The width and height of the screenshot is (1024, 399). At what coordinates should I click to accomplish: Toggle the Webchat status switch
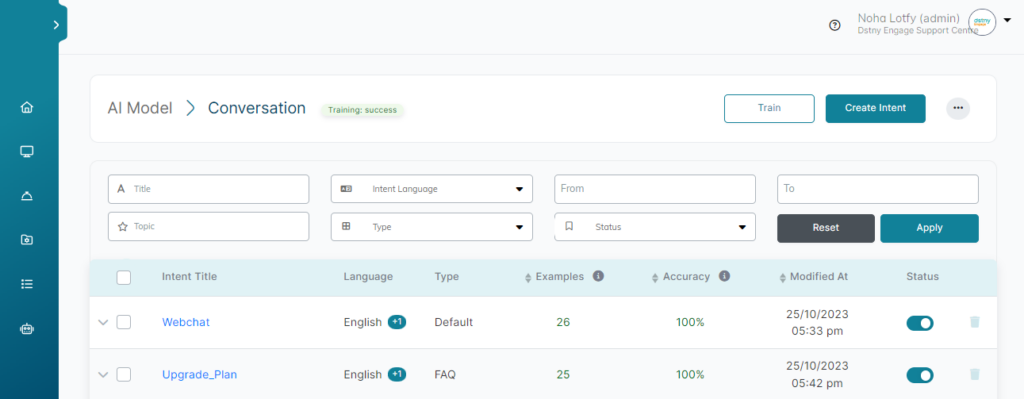click(x=920, y=323)
